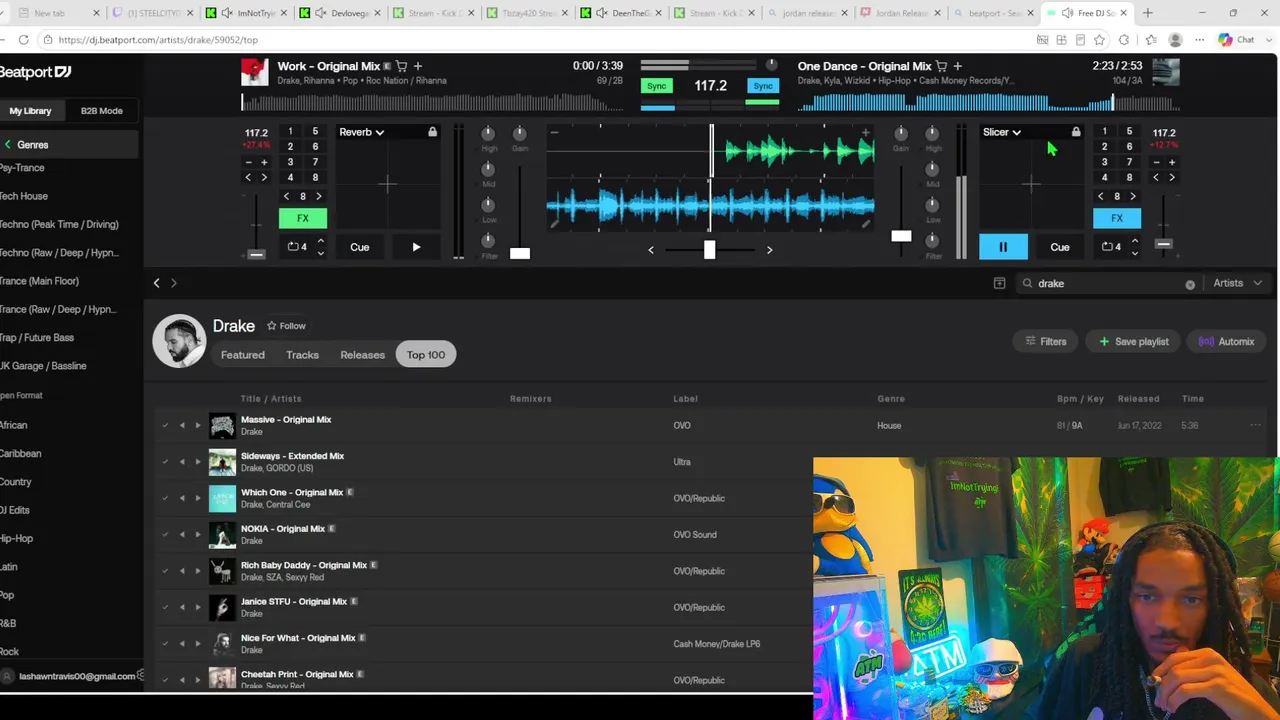Save the list as a playlist
The width and height of the screenshot is (1280, 720).
[x=1134, y=342]
